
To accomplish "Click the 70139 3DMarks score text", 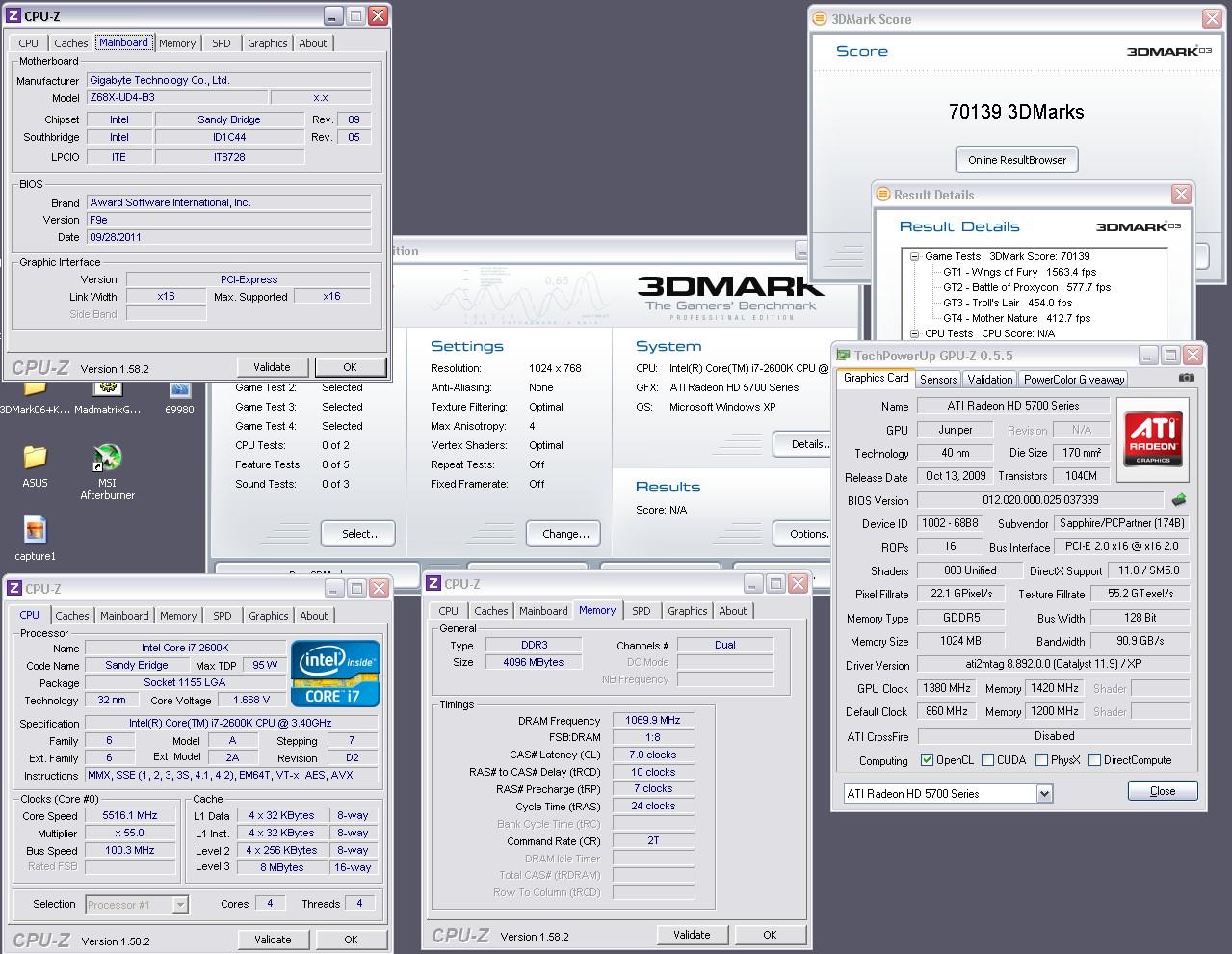I will [1016, 112].
